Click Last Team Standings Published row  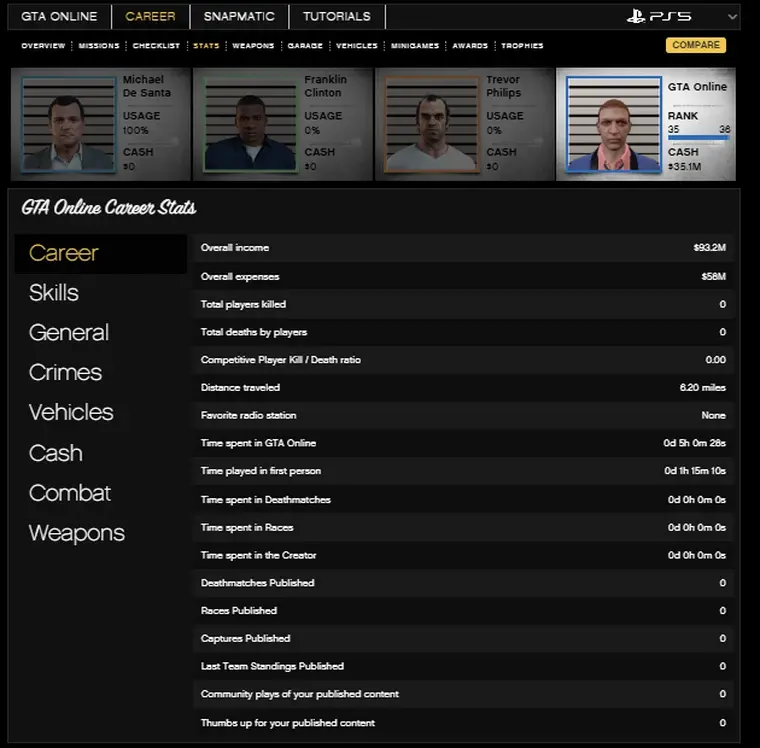[463, 666]
